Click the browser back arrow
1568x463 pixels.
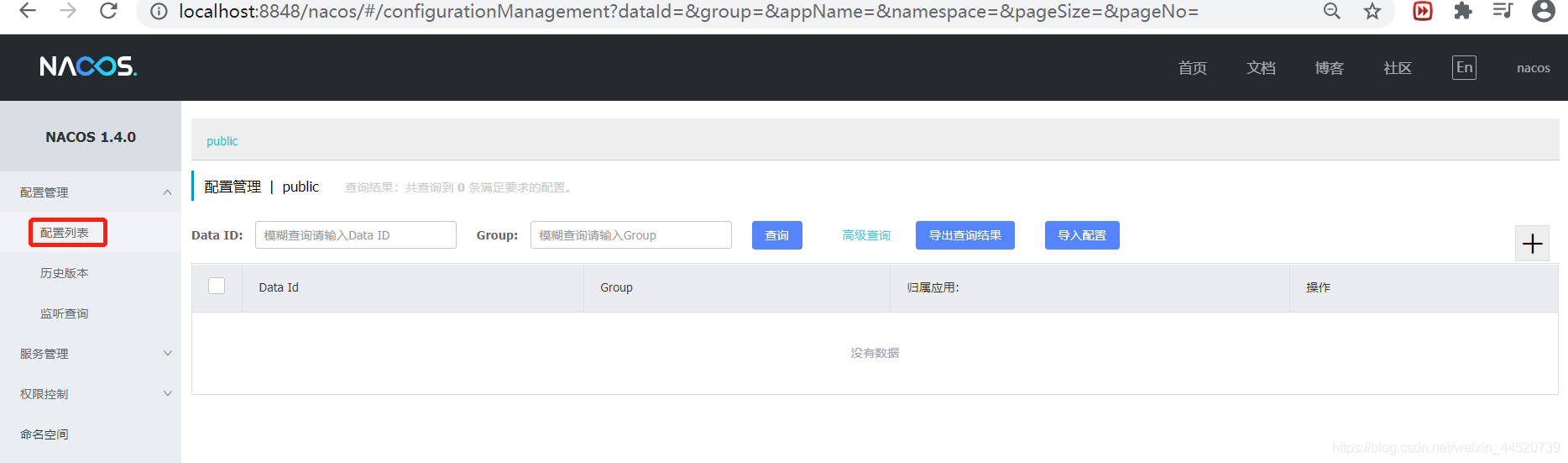tap(28, 11)
